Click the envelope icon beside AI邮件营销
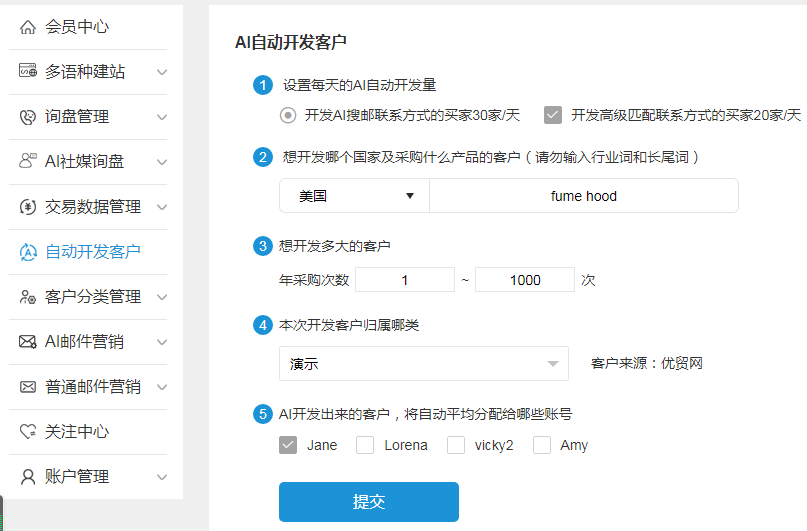807x531 pixels. (28, 342)
